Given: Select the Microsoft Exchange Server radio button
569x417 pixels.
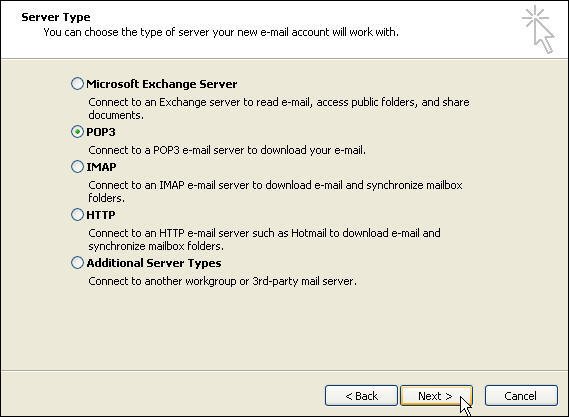Looking at the screenshot, I should [x=77, y=84].
